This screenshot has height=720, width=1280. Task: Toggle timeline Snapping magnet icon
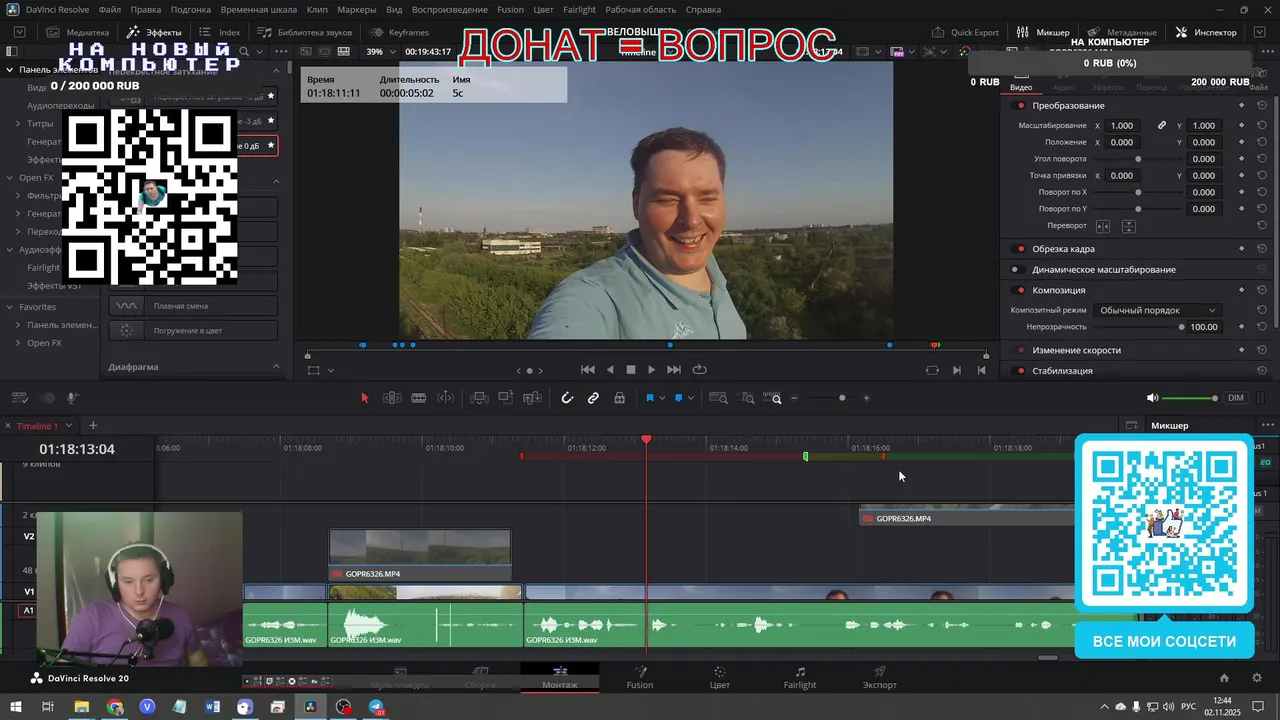[567, 398]
